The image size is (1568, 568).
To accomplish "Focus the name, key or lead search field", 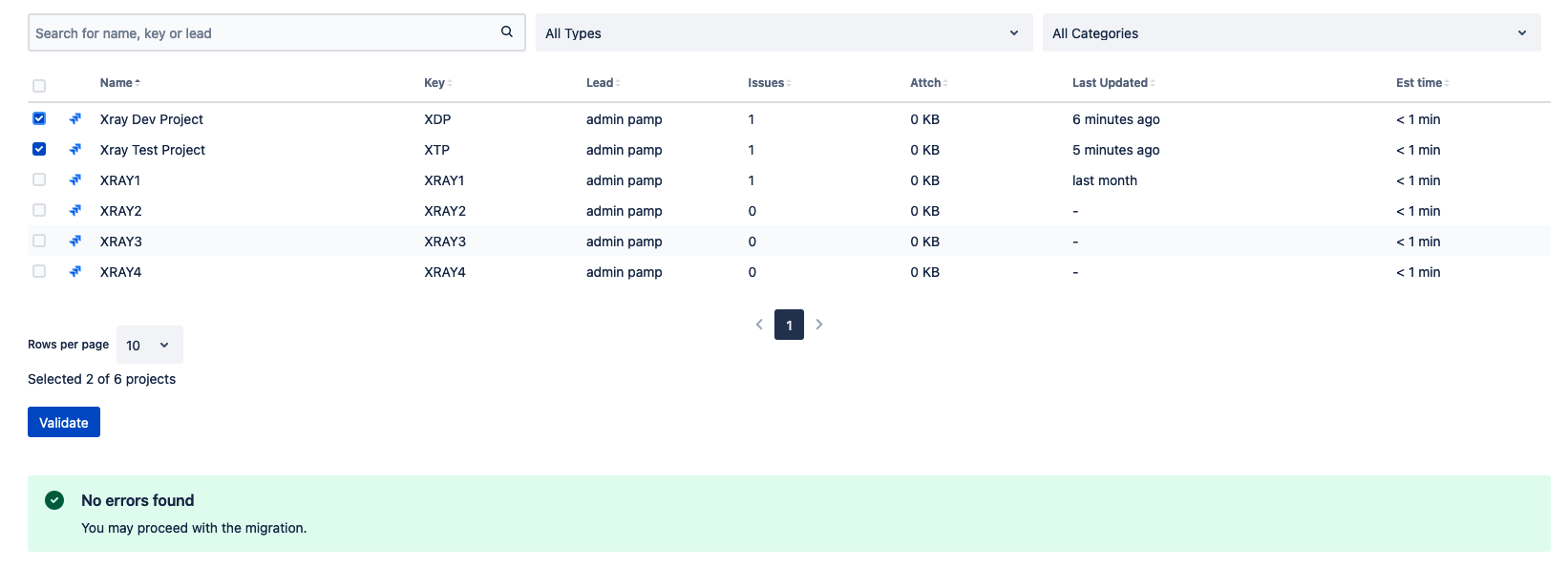I will pyautogui.click(x=264, y=32).
